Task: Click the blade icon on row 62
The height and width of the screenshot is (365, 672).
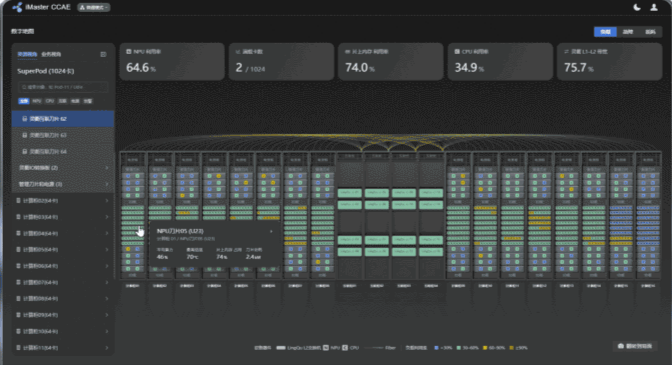Action: point(24,119)
